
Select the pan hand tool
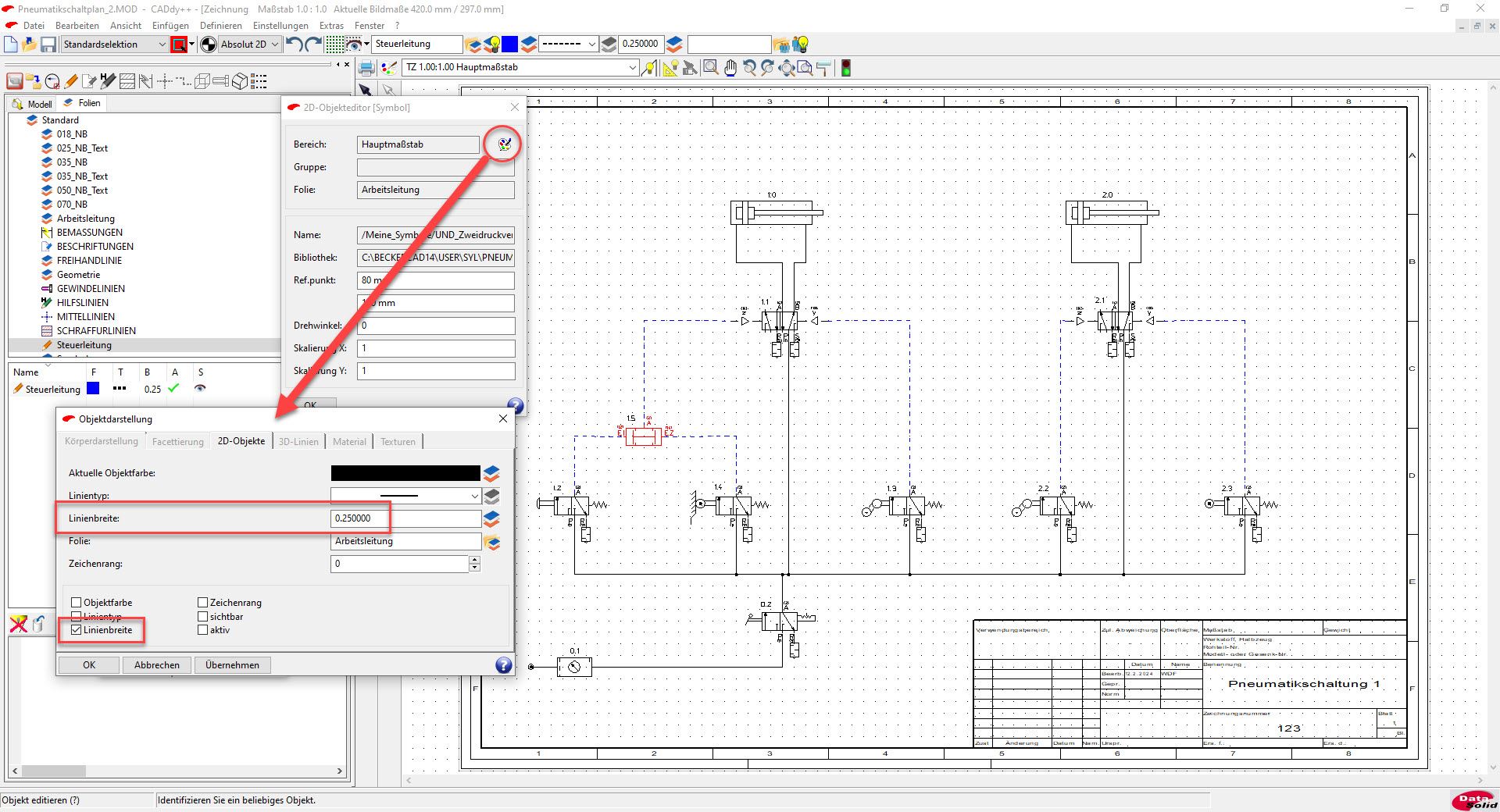730,68
